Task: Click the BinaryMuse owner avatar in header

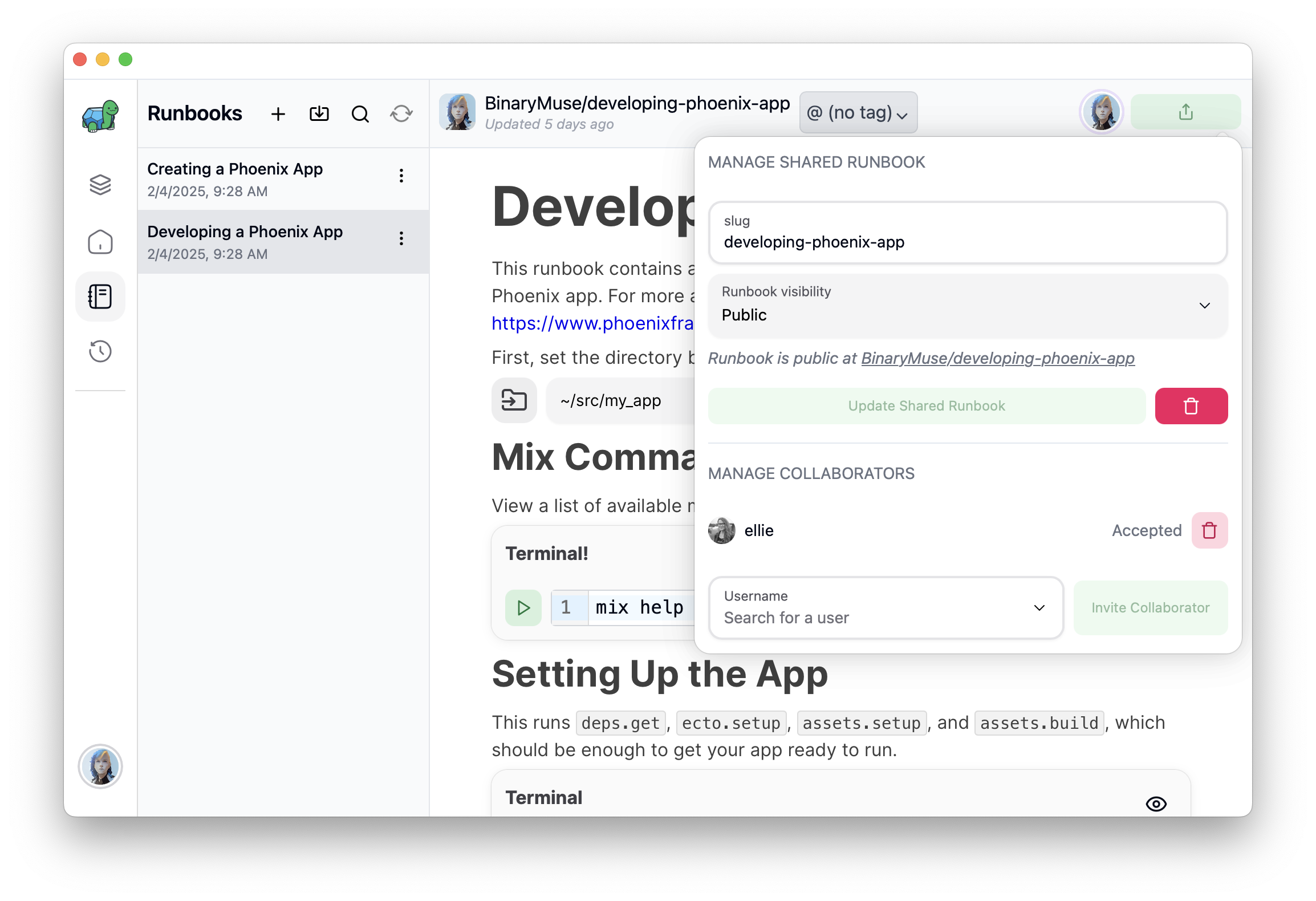Action: (x=457, y=112)
